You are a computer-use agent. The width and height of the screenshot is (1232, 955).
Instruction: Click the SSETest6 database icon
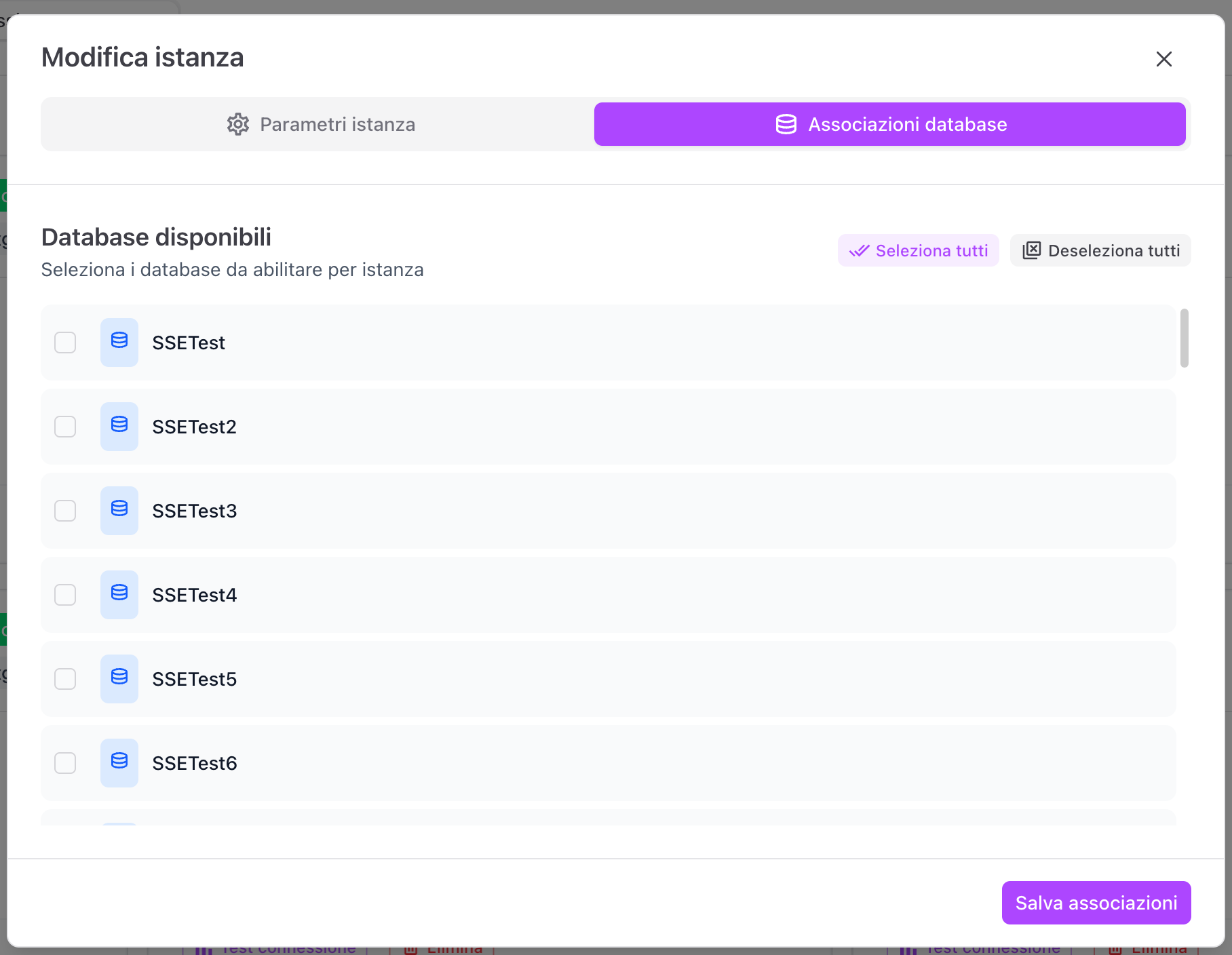pos(119,762)
